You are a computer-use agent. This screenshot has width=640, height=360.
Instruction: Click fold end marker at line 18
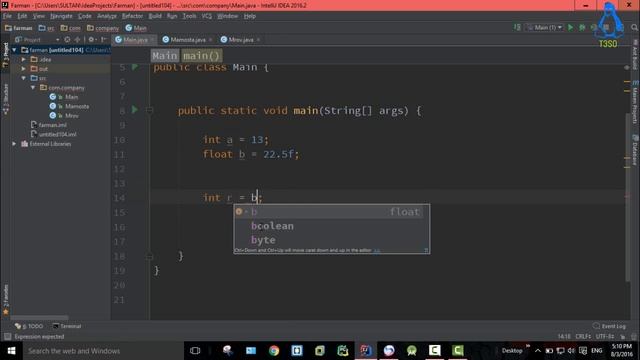pyautogui.click(x=149, y=256)
